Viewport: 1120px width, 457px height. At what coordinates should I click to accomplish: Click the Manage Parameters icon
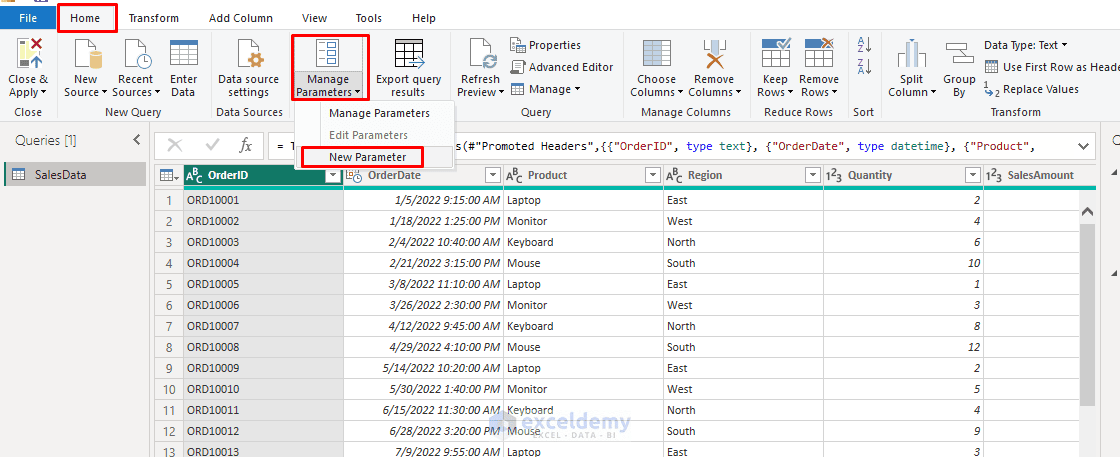pyautogui.click(x=330, y=54)
